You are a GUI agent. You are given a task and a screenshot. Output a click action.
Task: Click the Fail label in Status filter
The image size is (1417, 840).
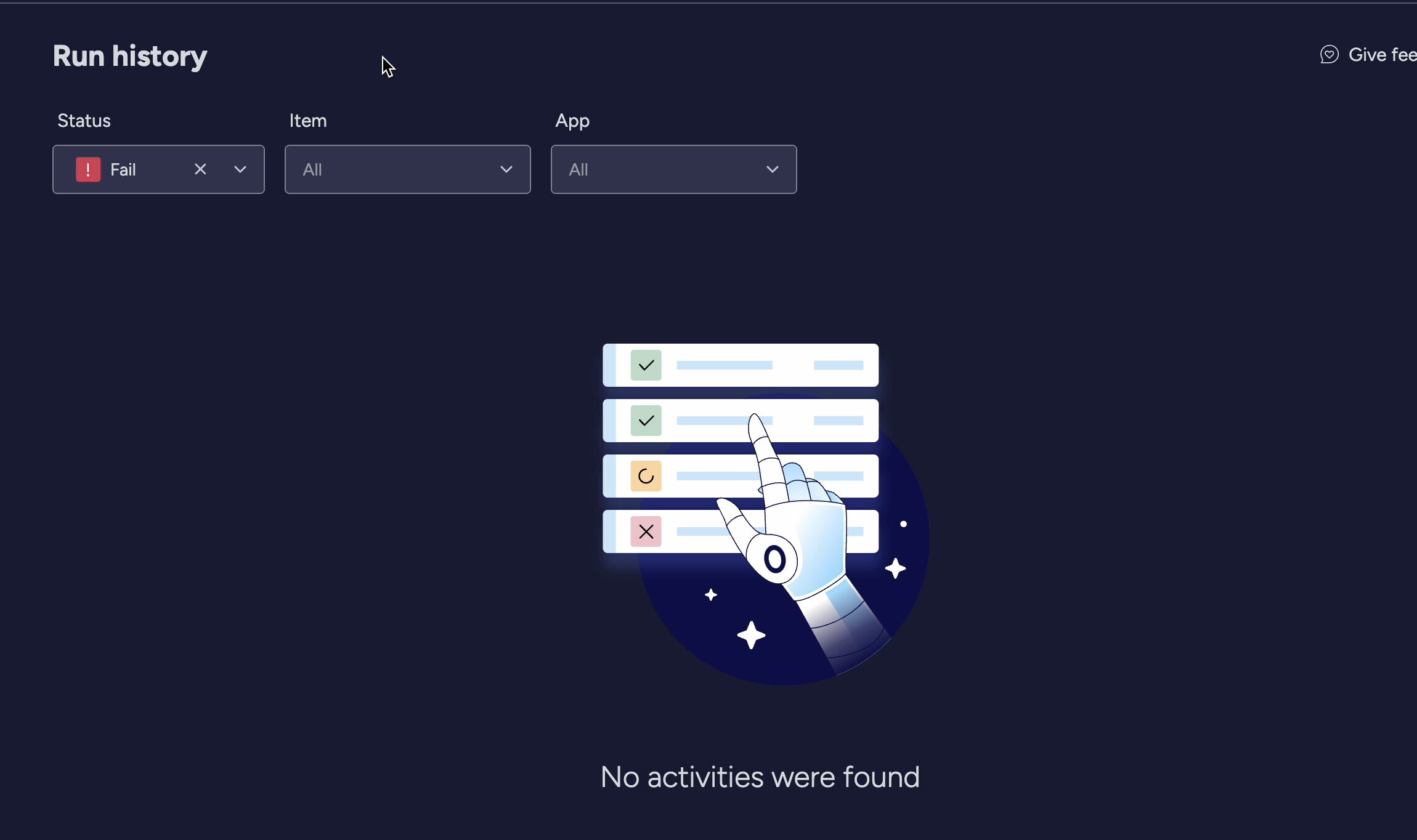(x=123, y=169)
